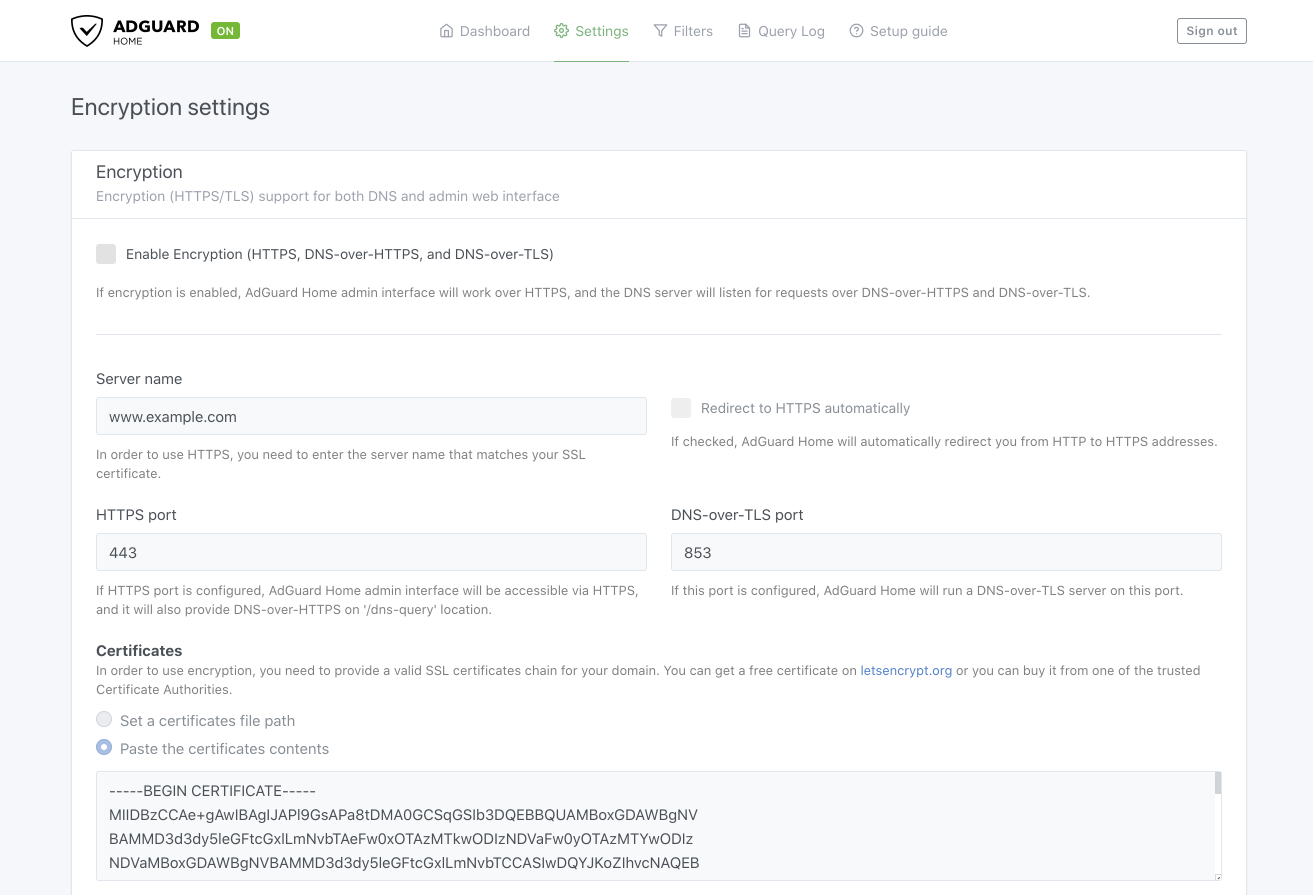
Task: Focus the HTTPS port field
Action: tap(371, 552)
